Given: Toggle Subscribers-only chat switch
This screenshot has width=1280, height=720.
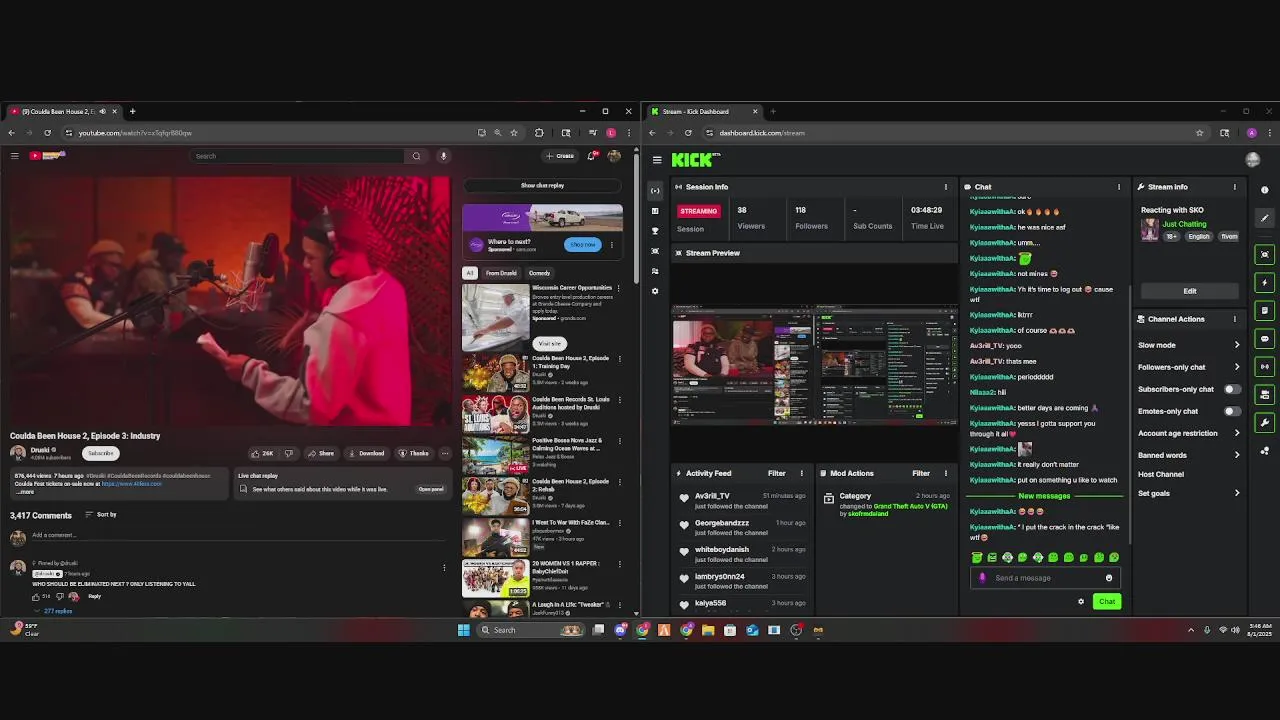Looking at the screenshot, I should tap(1233, 389).
